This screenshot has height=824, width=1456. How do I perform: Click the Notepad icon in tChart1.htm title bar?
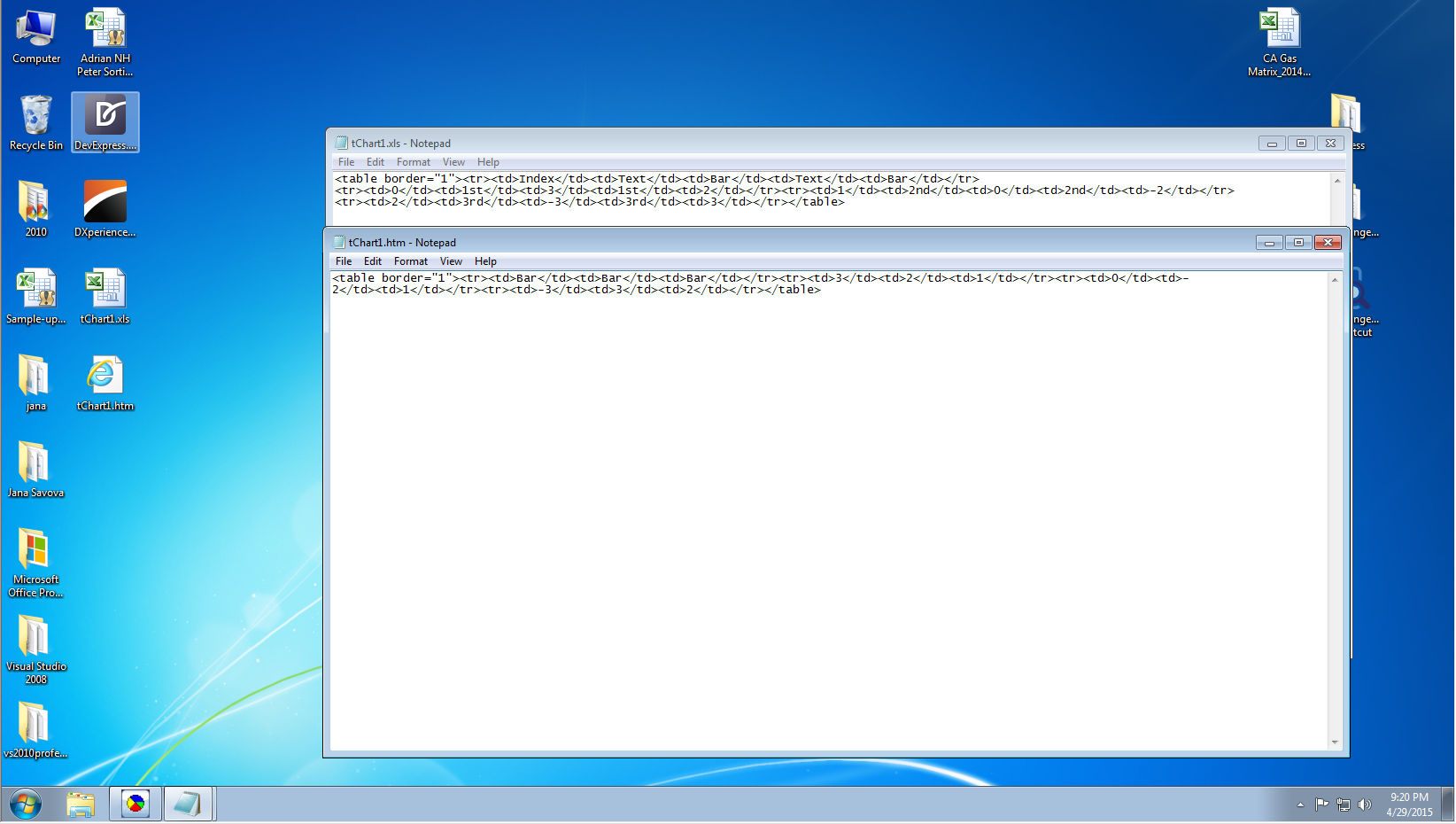coord(338,242)
